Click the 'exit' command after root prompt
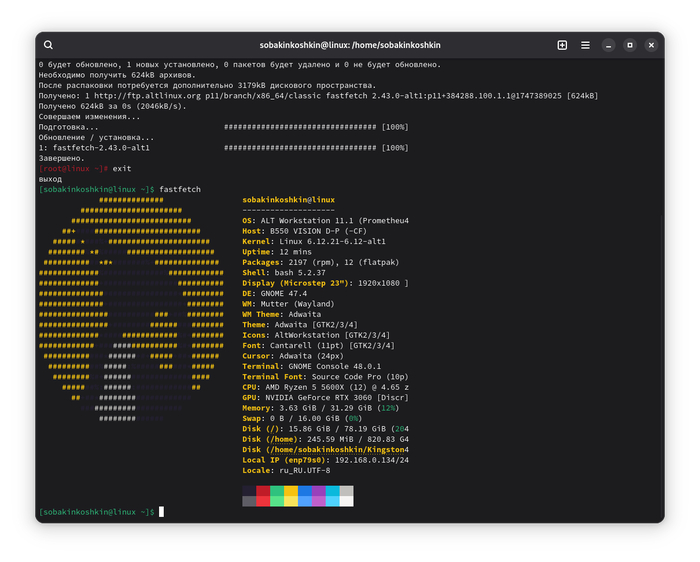700x562 pixels. click(122, 168)
